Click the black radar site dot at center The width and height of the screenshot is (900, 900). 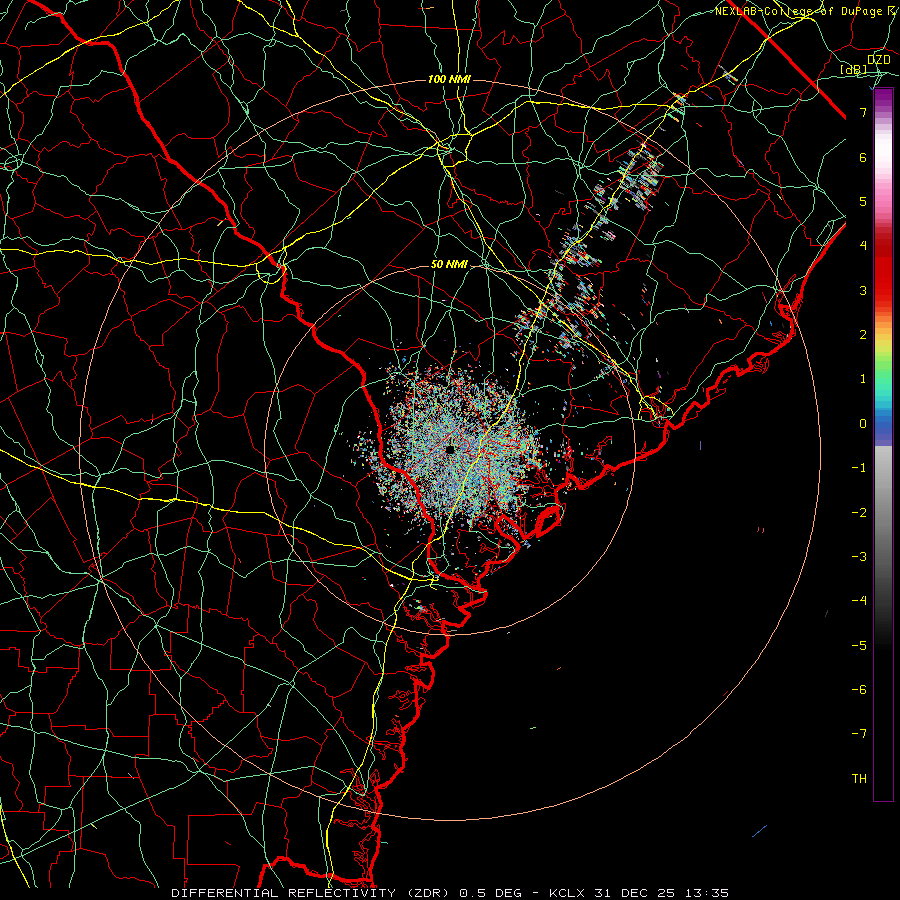(450, 449)
